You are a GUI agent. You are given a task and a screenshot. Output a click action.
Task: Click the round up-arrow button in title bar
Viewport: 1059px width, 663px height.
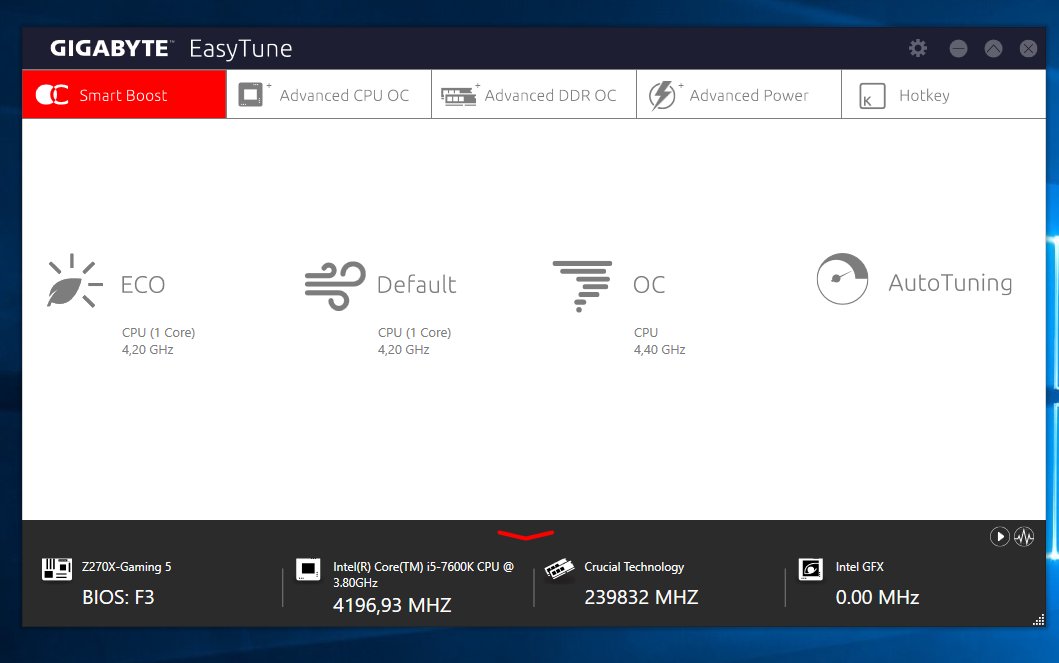[993, 48]
